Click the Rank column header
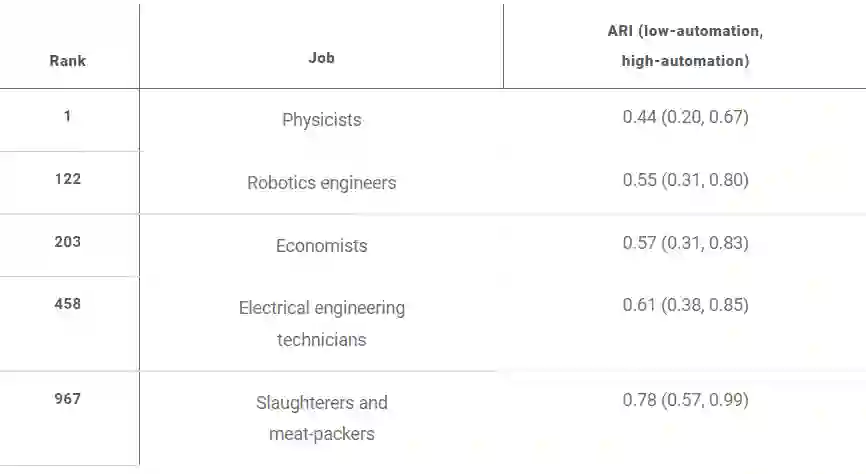This screenshot has width=866, height=474. 68,61
